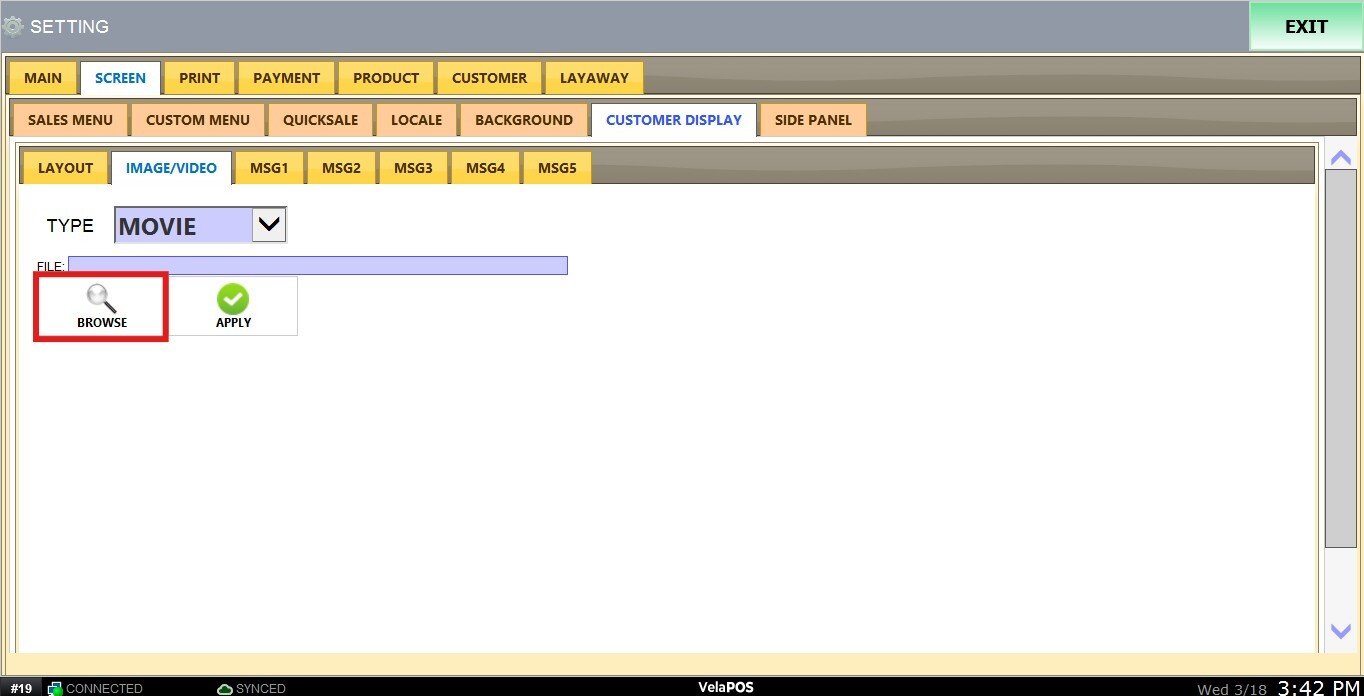The width and height of the screenshot is (1364, 696).
Task: Switch to the MAIN settings tab
Action: [x=43, y=78]
